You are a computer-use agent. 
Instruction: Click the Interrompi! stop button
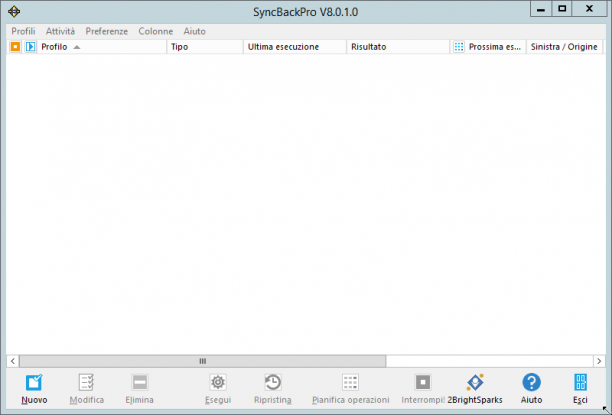point(423,389)
